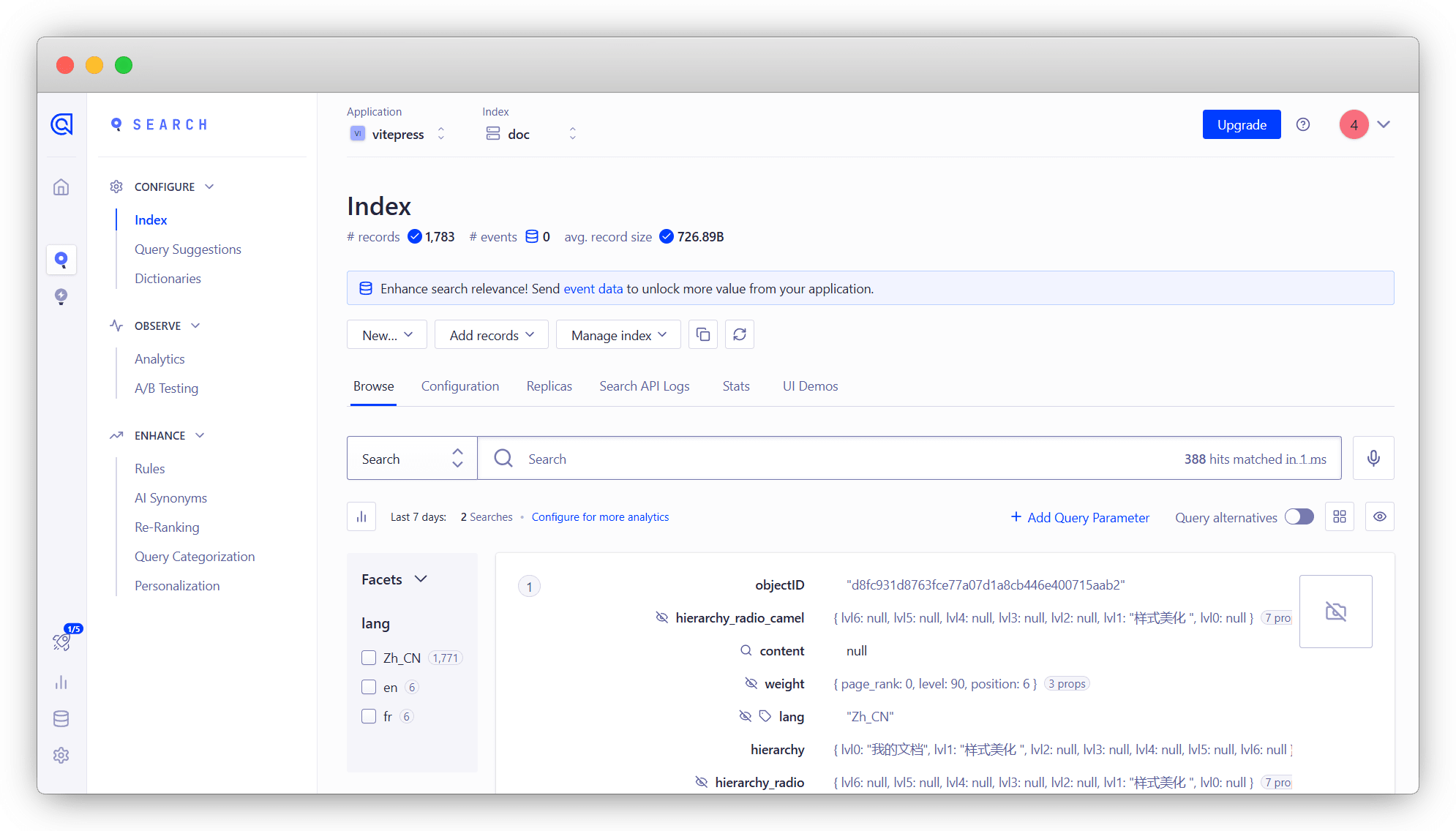The image size is (1456, 831).
Task: Switch to the Configuration tab
Action: pyautogui.click(x=459, y=386)
